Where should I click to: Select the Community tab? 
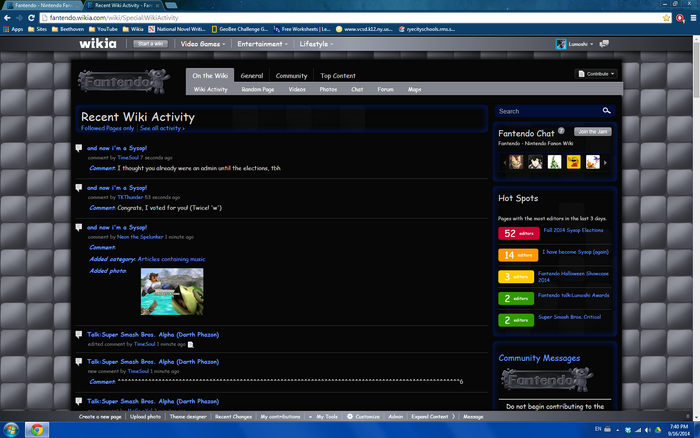click(x=291, y=75)
